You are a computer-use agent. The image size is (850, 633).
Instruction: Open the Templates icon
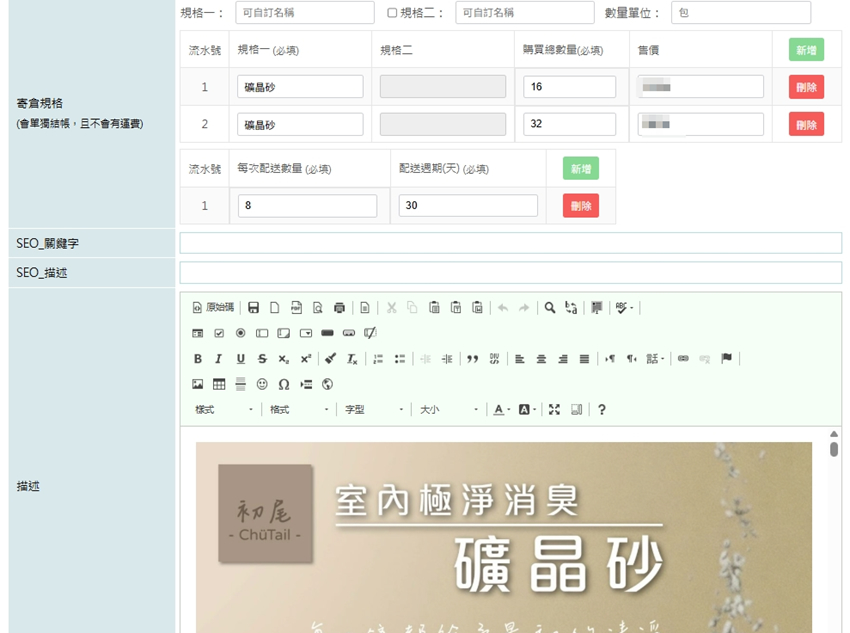(x=365, y=308)
